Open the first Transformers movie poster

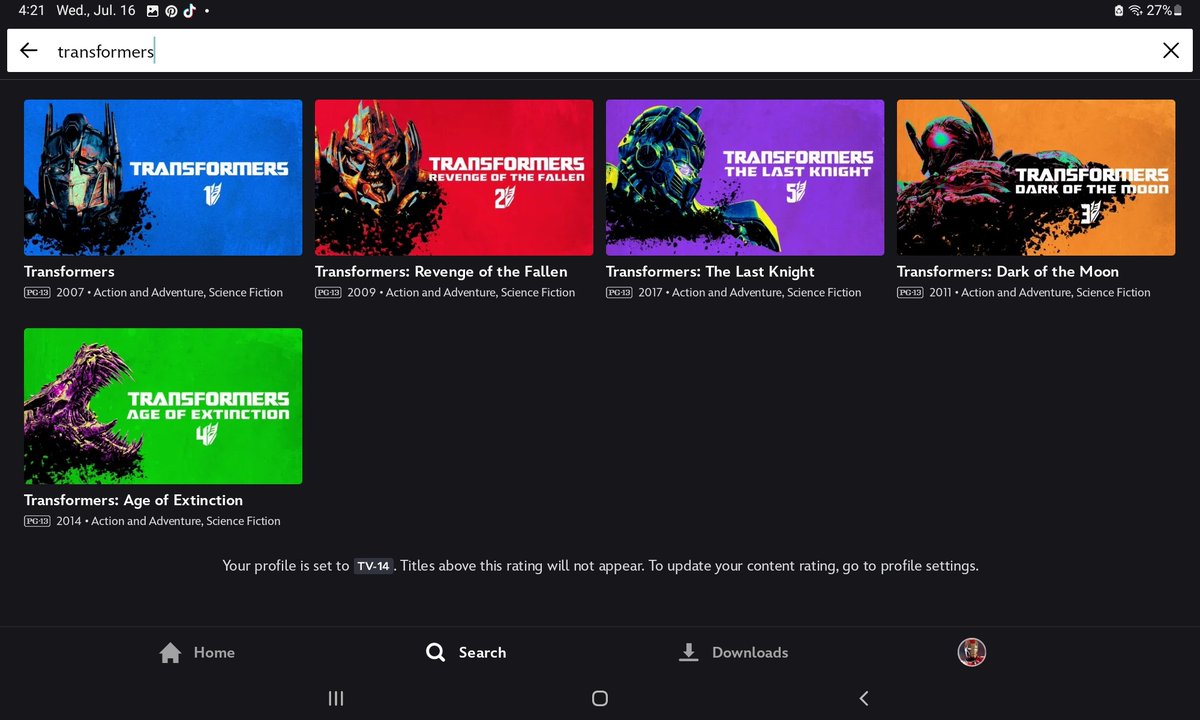click(x=163, y=178)
